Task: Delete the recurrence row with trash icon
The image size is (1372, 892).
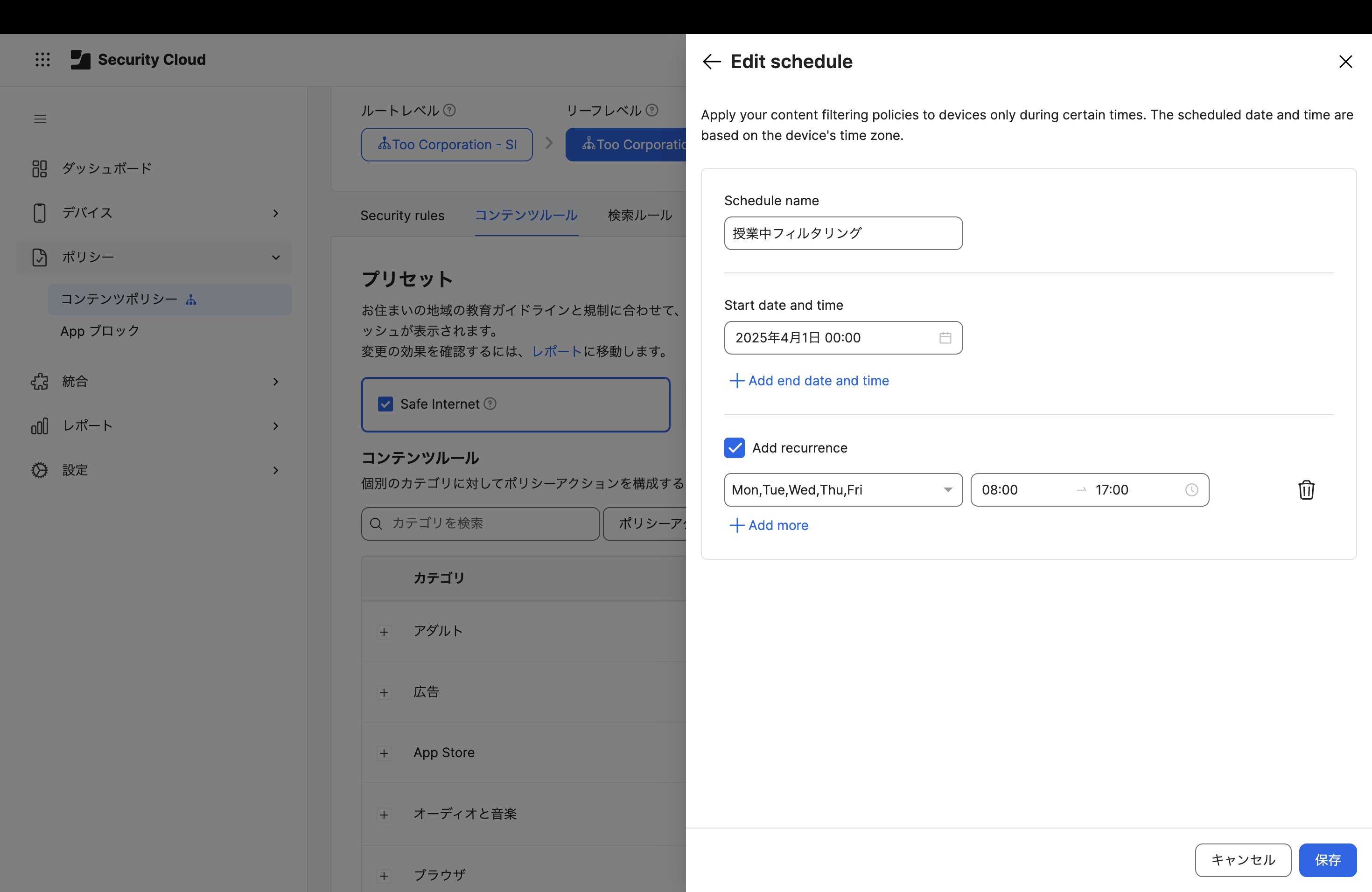Action: coord(1306,490)
